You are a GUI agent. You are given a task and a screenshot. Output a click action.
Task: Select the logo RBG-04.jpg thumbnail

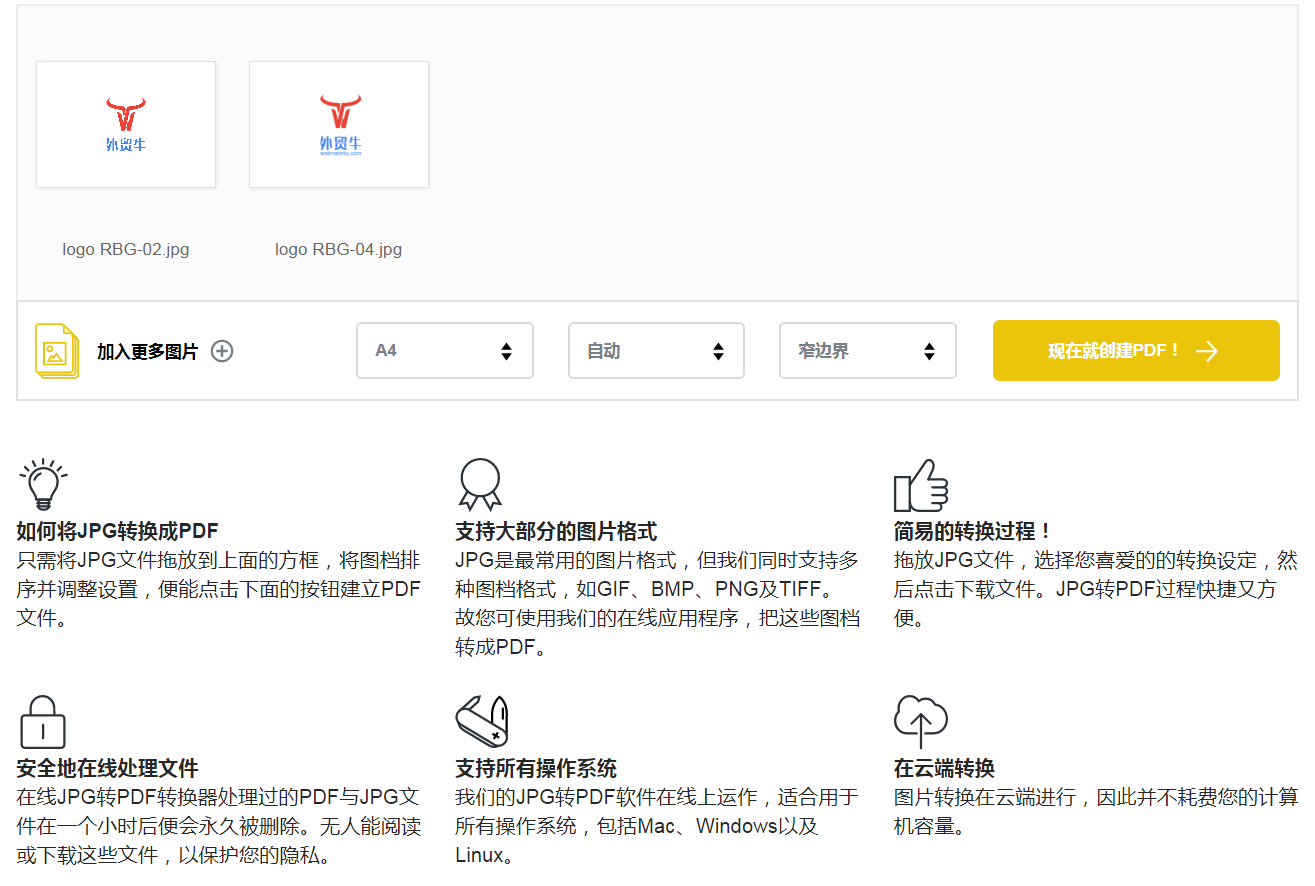339,125
